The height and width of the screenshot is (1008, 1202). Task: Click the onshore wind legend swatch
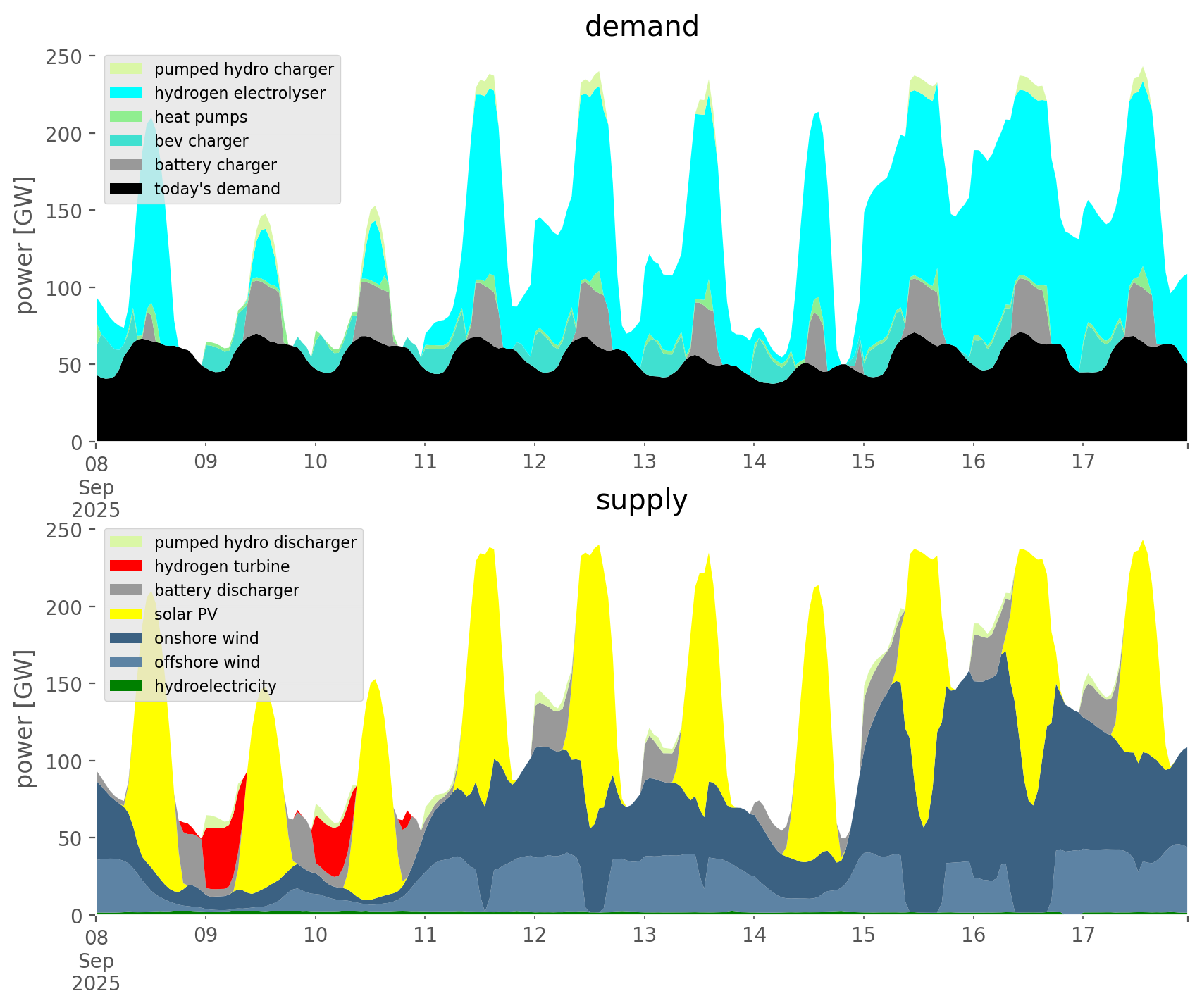click(x=127, y=638)
